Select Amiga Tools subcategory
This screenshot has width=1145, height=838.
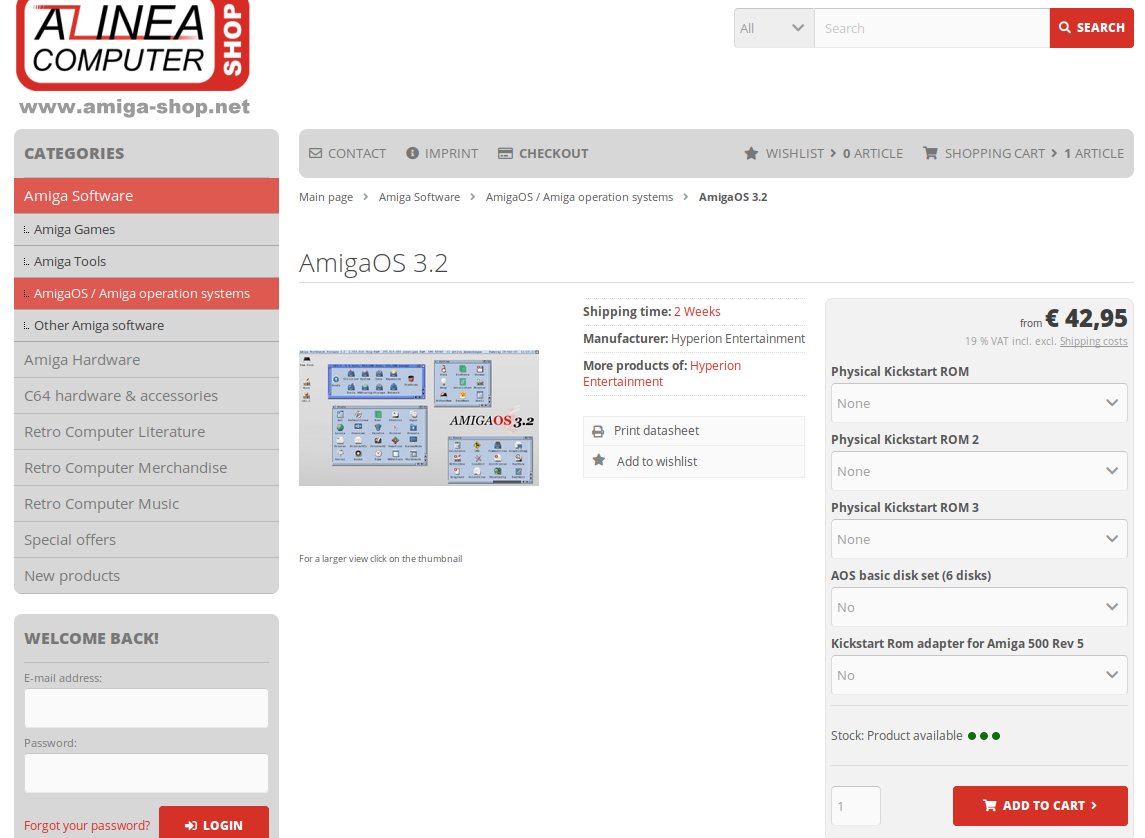146,261
